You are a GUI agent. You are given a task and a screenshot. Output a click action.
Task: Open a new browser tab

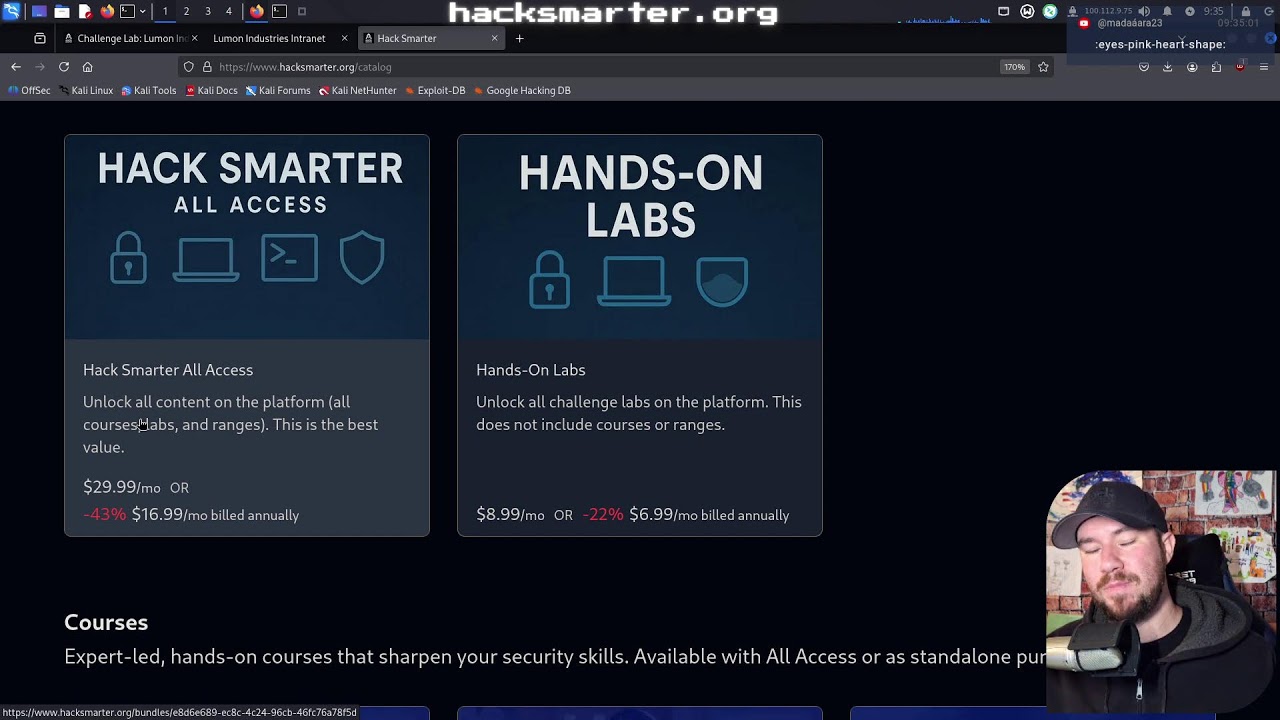[x=519, y=38]
